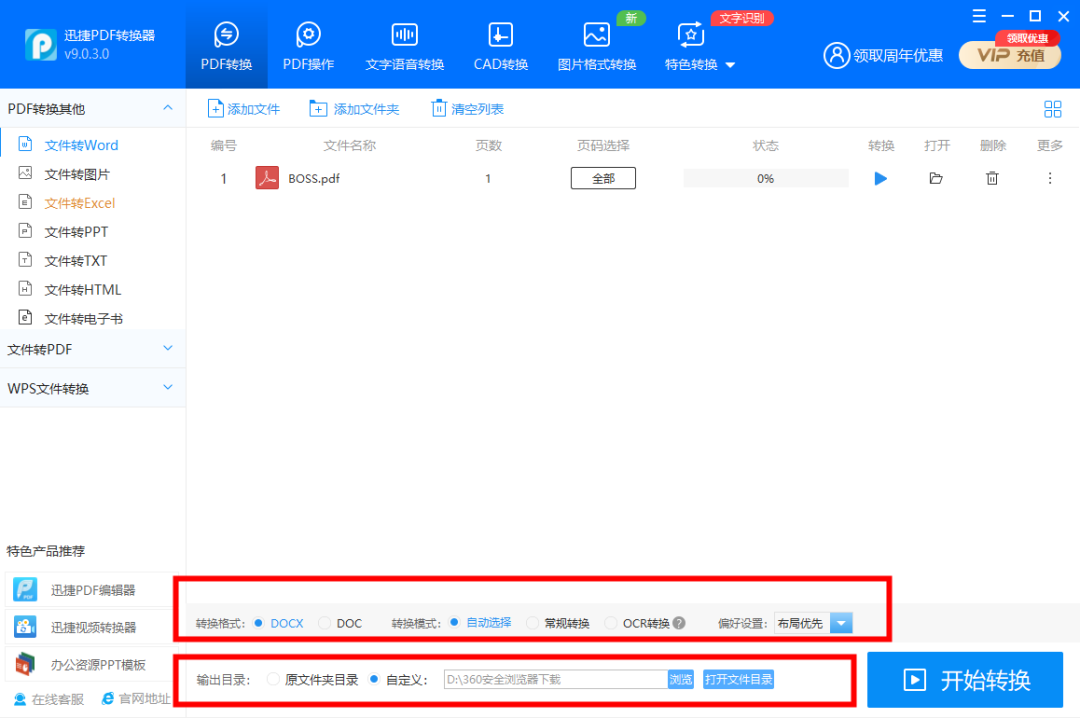Click the OCR转换 help question icon
The height and width of the screenshot is (718, 1080).
pyautogui.click(x=679, y=623)
